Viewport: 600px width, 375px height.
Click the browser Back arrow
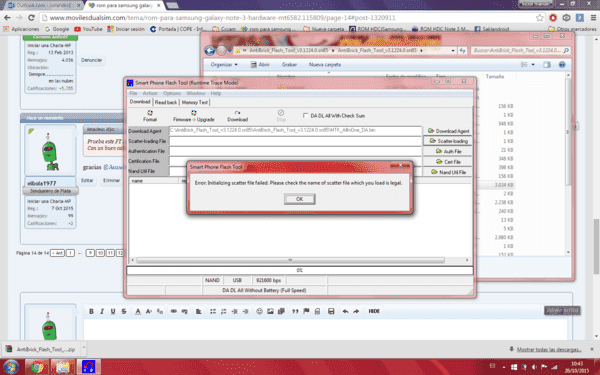(x=7, y=18)
